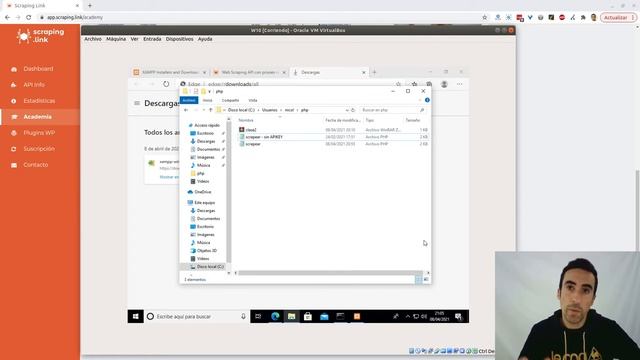Open Descargas under Acceso rápido

[206, 141]
